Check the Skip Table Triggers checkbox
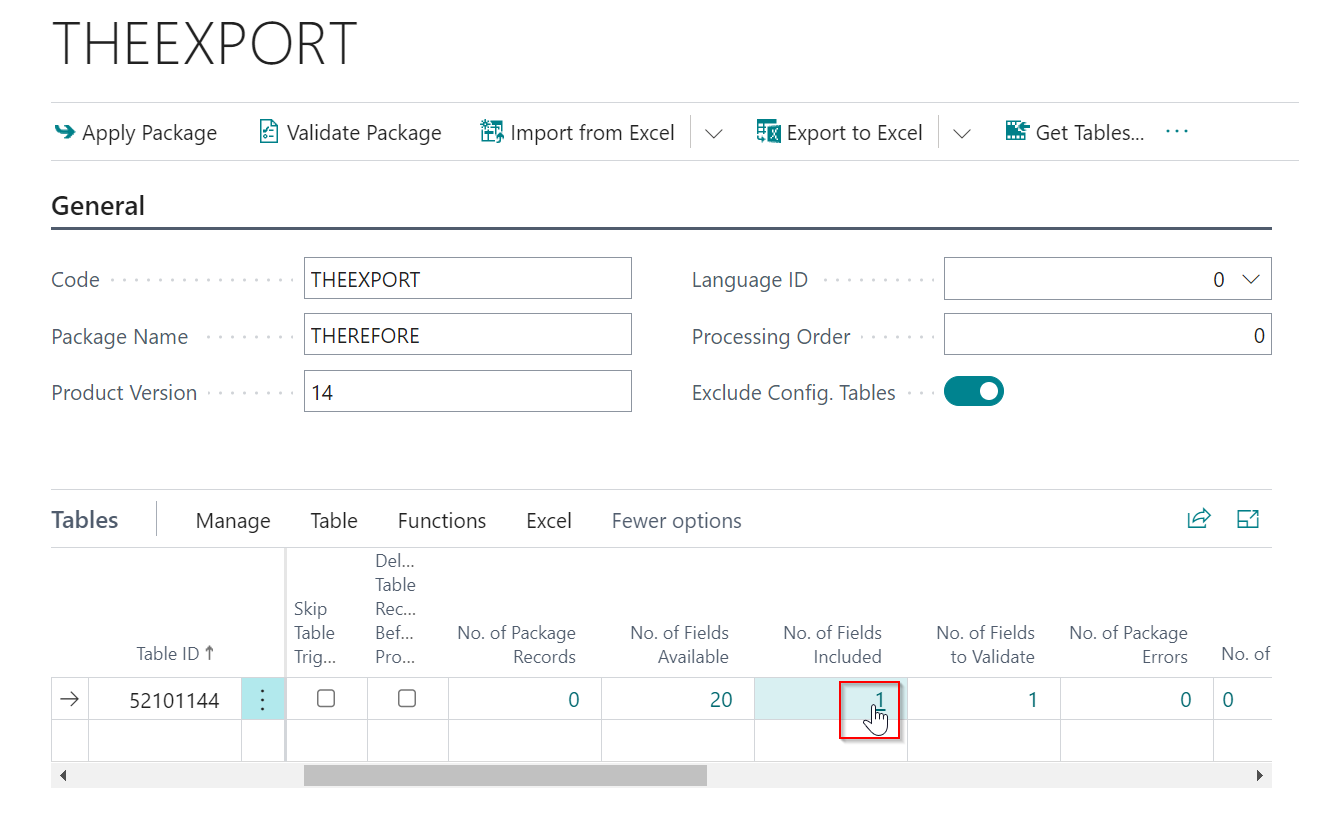This screenshot has height=814, width=1328. (x=326, y=699)
